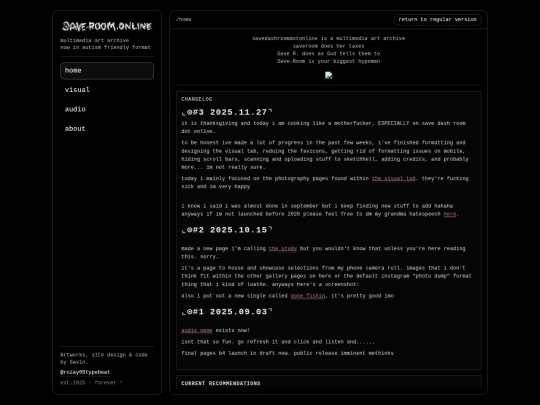Click changelog heading #2 2025.10.15
The image size is (540, 405).
(227, 230)
